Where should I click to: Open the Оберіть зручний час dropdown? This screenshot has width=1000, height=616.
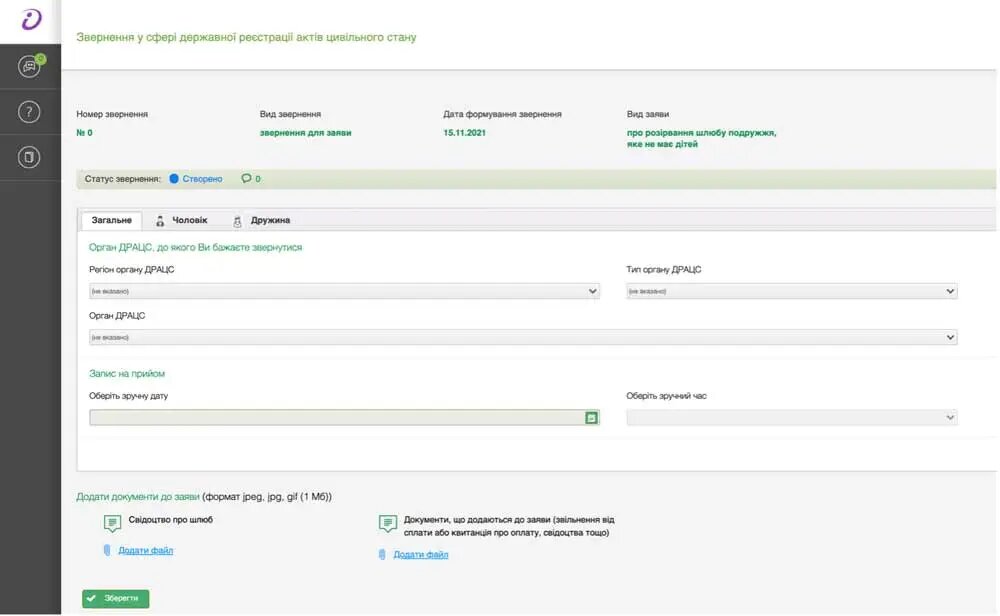[x=791, y=418]
